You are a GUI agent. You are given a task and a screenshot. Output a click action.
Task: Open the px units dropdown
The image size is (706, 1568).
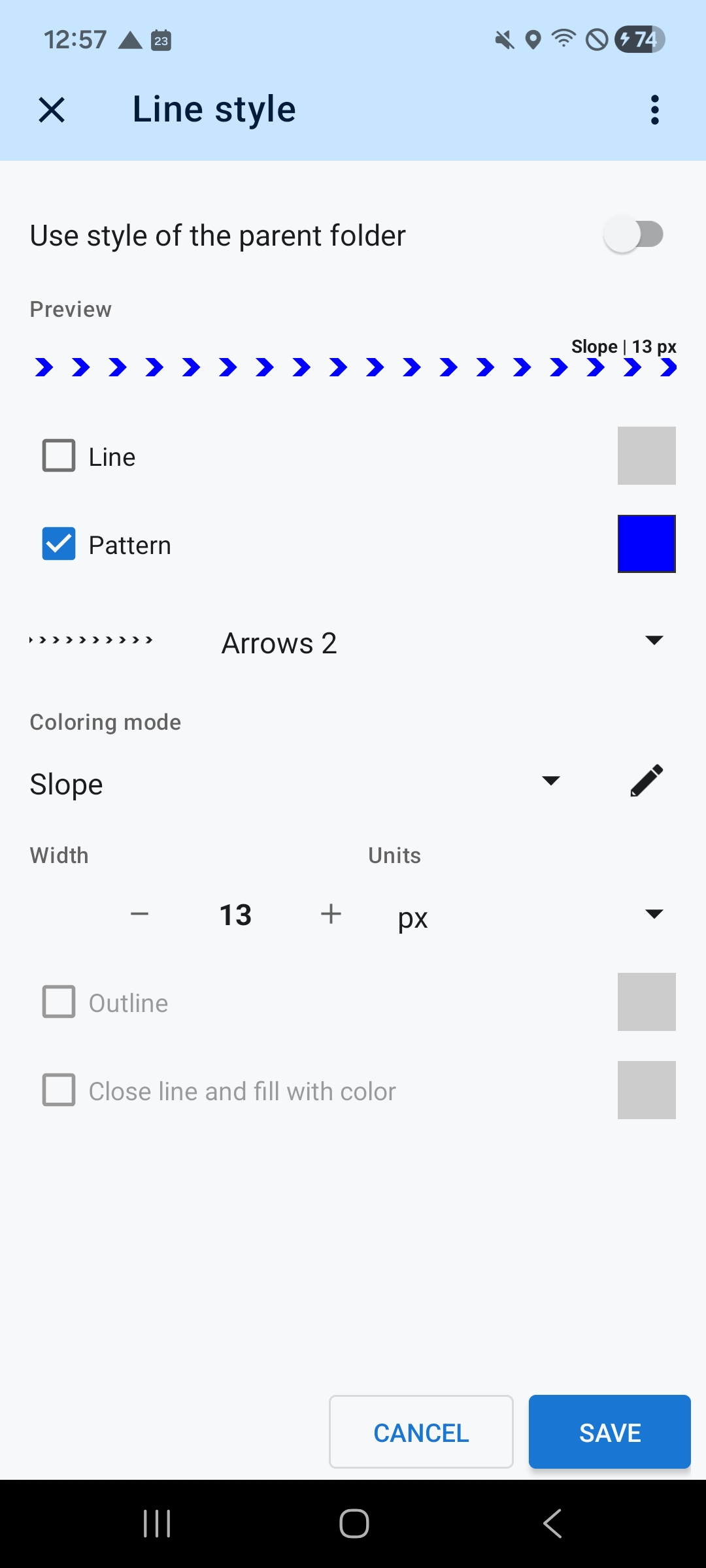coord(654,914)
